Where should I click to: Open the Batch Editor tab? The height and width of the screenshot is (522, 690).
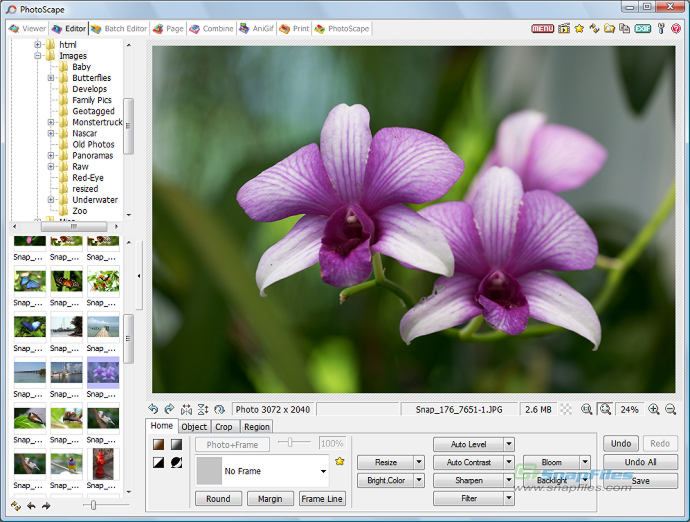click(119, 29)
